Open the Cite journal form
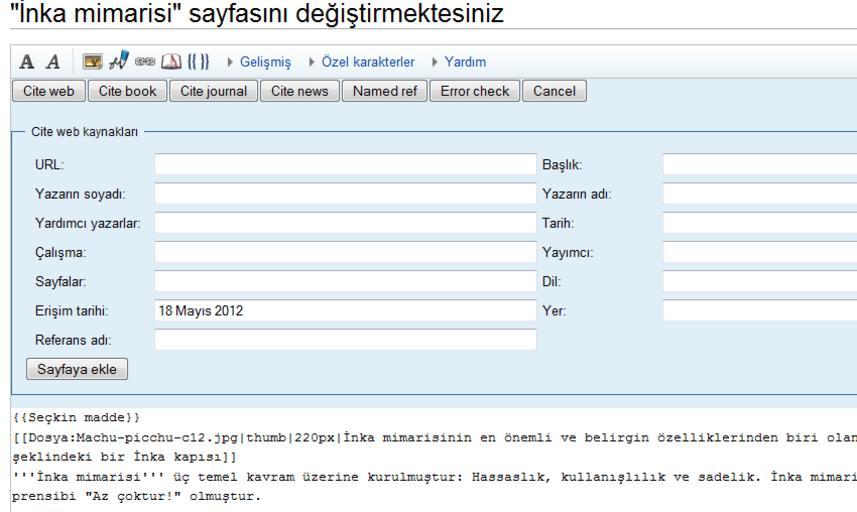 click(x=213, y=91)
